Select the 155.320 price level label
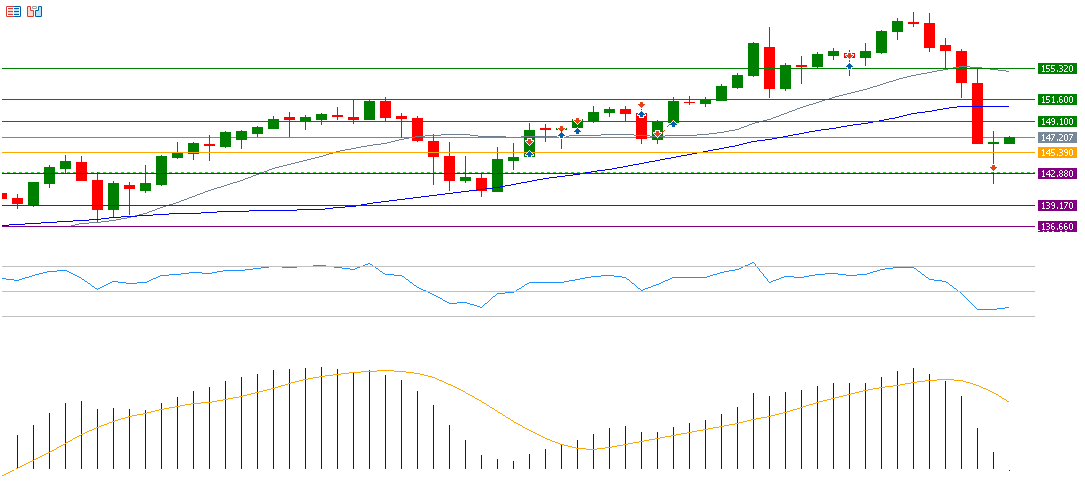1085x504 pixels. click(1057, 69)
